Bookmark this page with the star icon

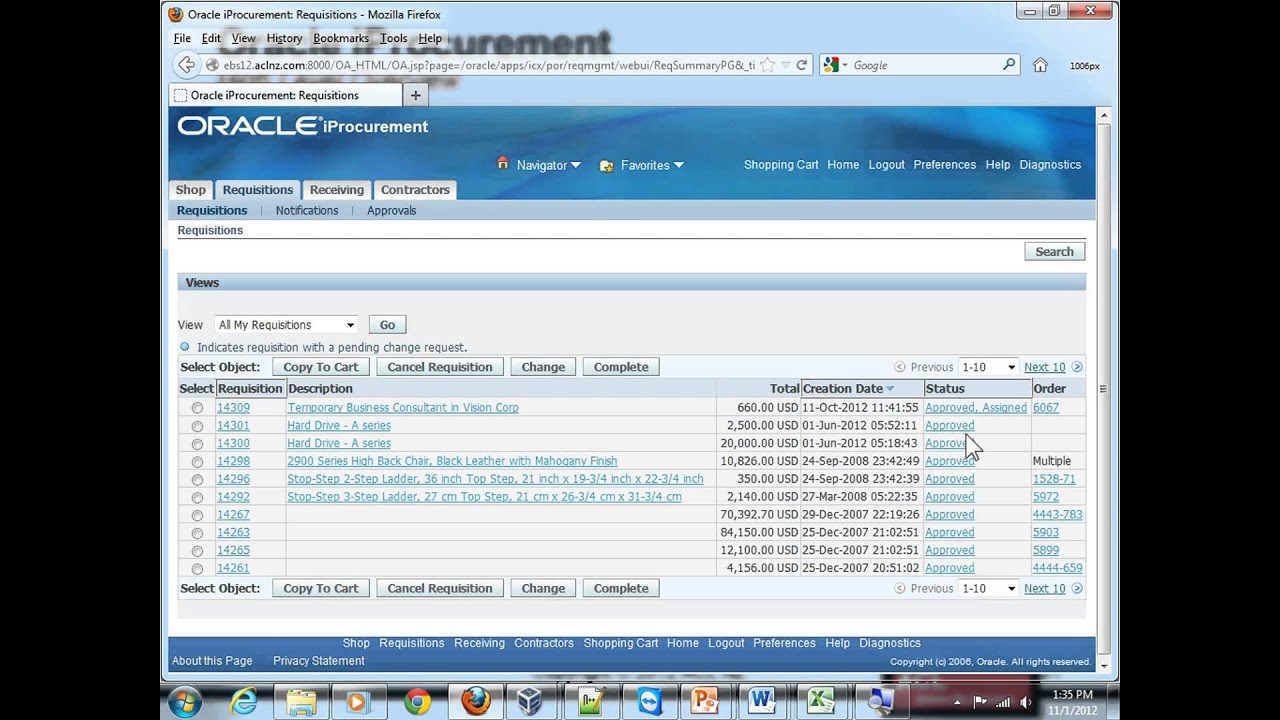pos(767,65)
